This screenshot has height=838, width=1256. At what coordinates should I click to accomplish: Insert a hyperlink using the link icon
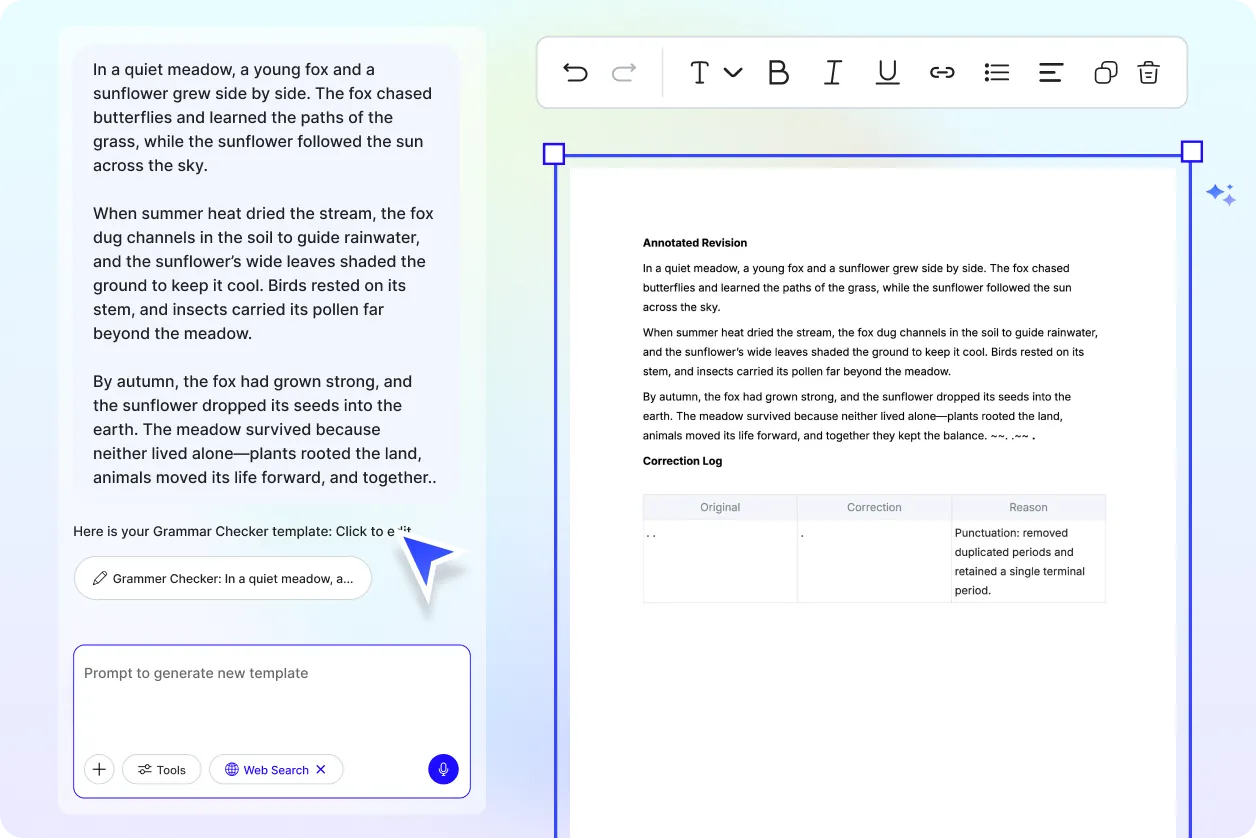[x=942, y=72]
